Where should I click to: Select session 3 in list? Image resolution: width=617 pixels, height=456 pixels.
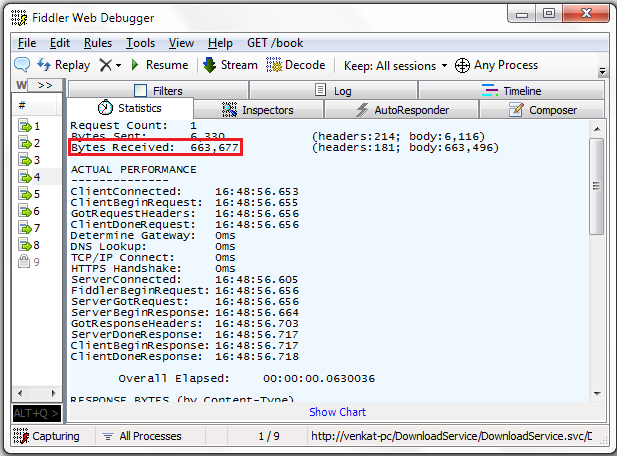point(36,160)
